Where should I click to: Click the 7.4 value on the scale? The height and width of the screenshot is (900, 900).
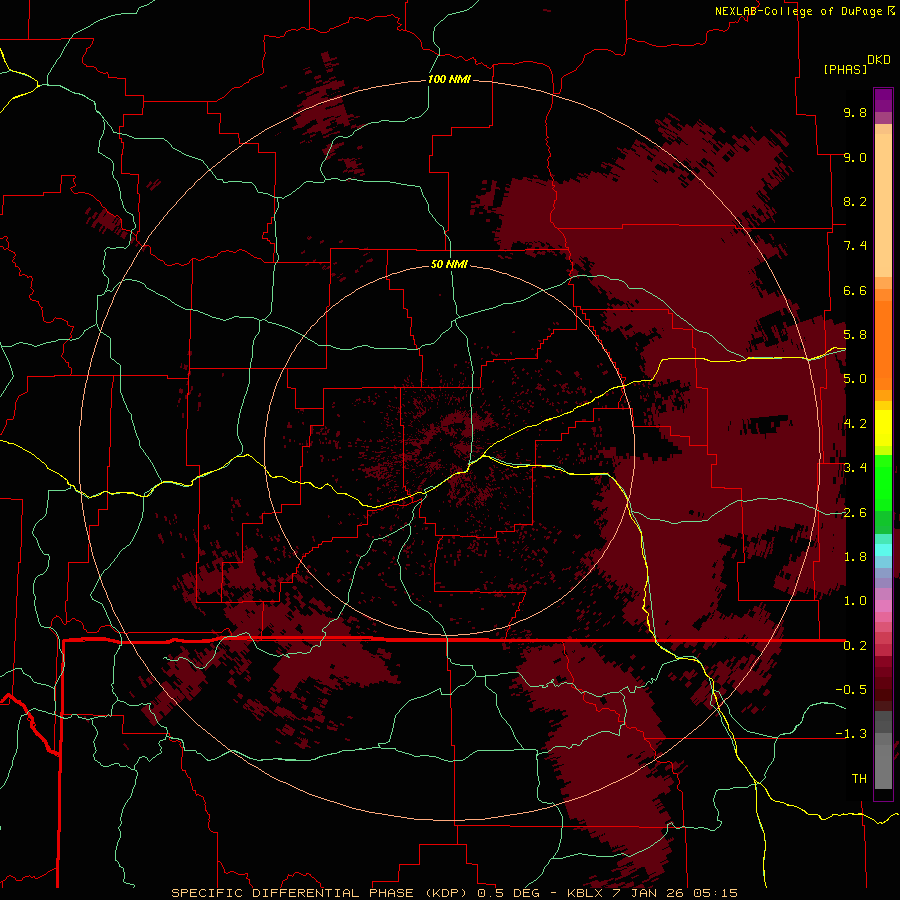point(855,246)
